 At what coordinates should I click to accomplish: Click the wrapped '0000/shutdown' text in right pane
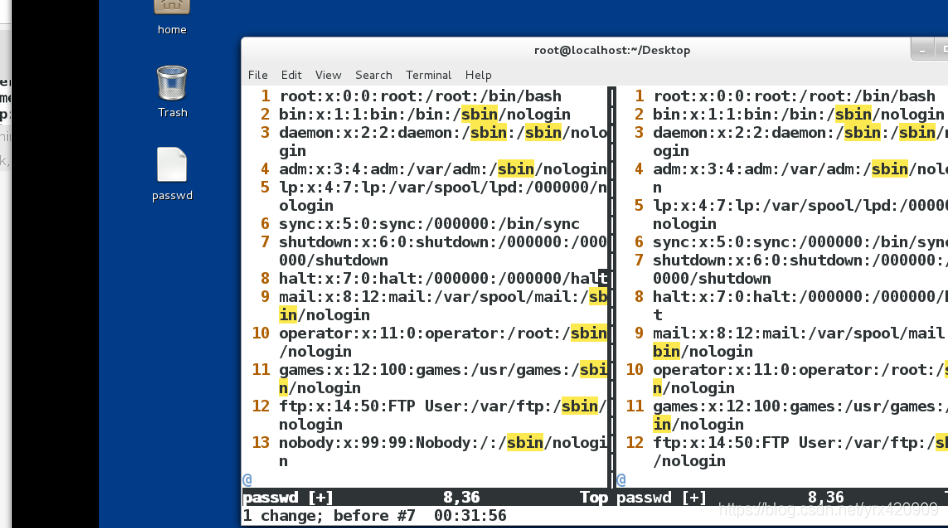[712, 278]
